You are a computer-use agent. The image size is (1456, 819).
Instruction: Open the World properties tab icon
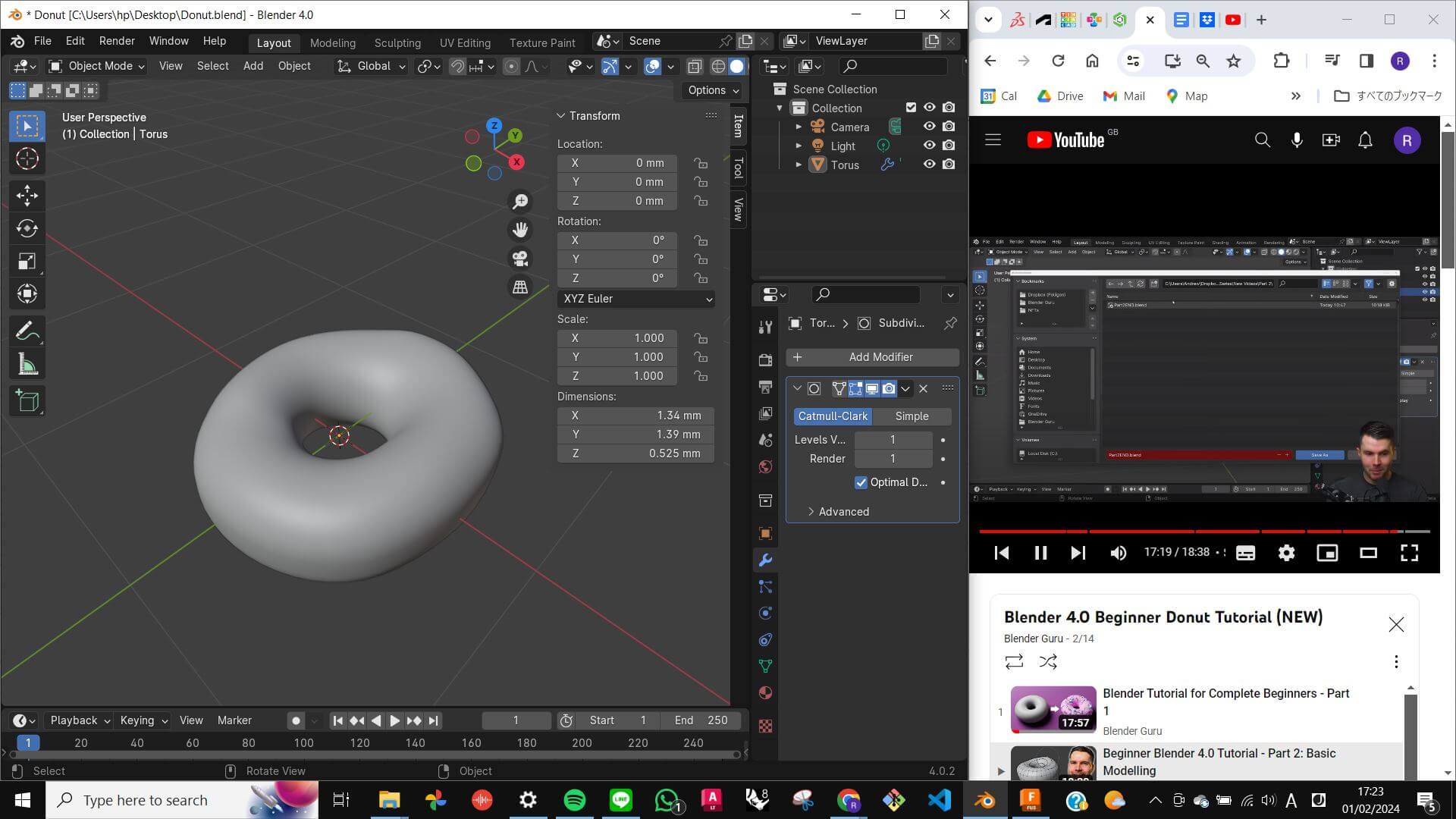765,466
